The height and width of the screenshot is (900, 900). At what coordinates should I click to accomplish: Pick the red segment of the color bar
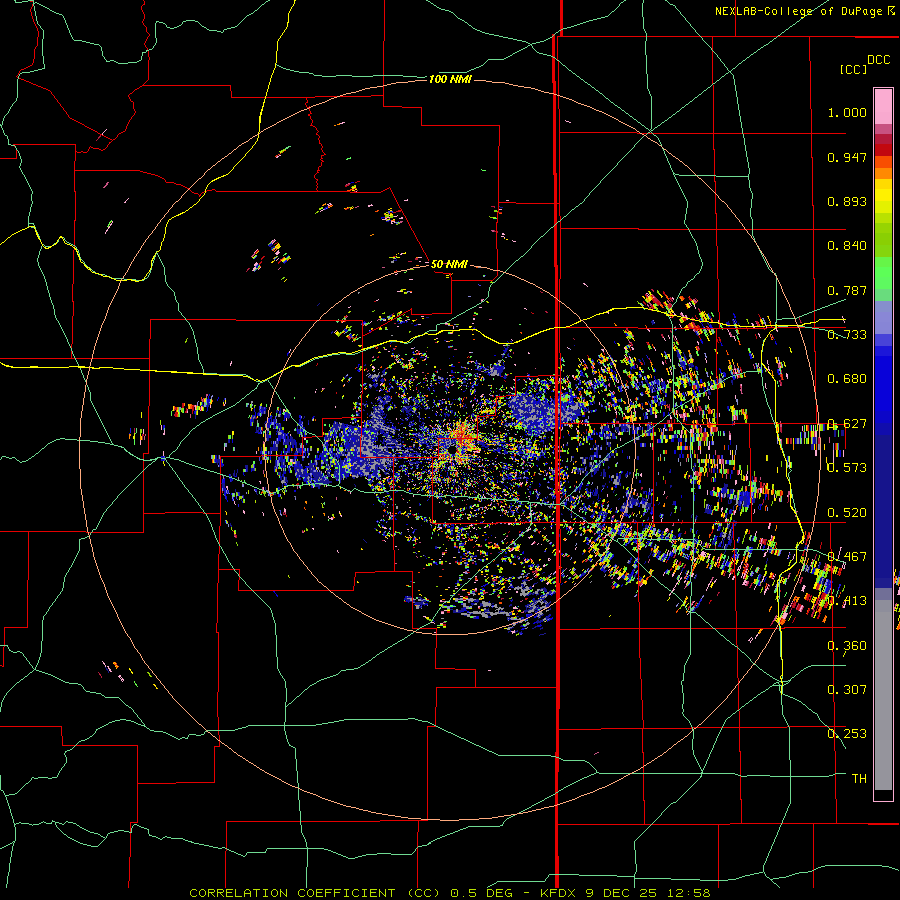883,150
